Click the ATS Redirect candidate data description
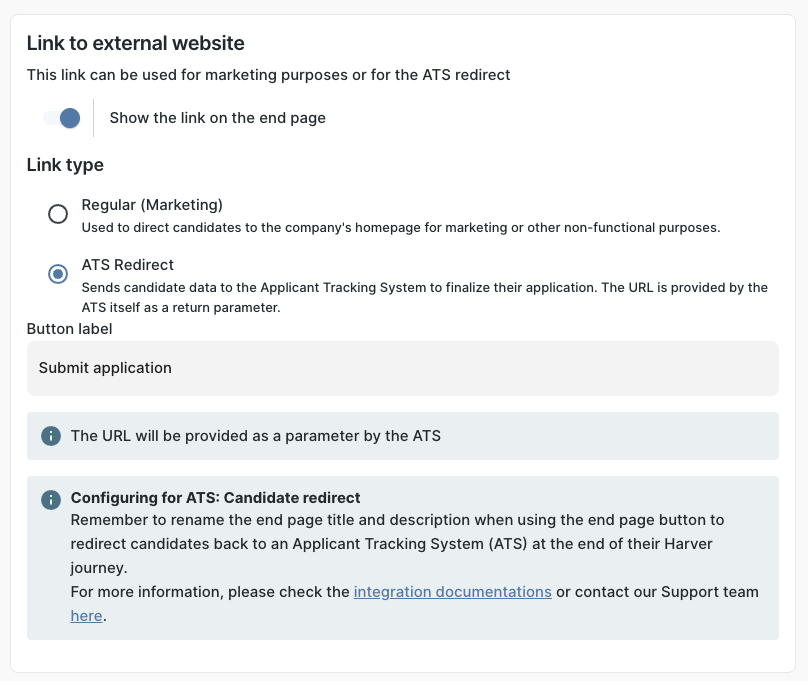Image resolution: width=808 pixels, height=681 pixels. tap(424, 297)
